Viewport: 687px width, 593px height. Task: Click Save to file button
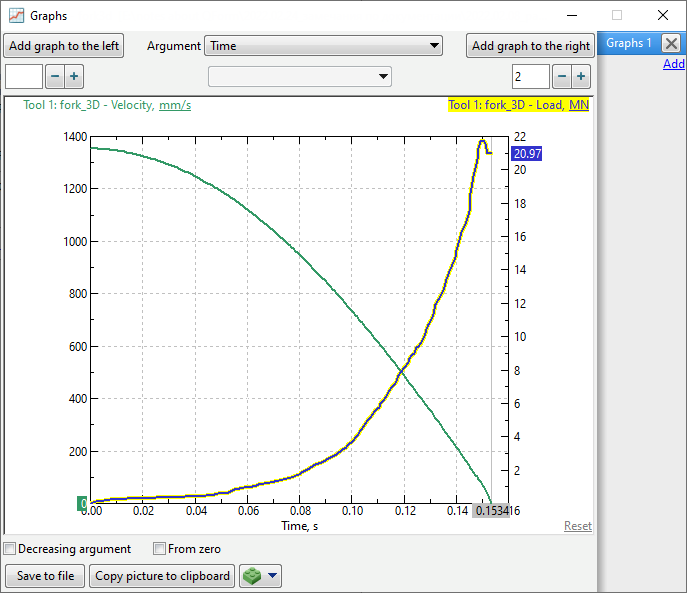point(45,576)
